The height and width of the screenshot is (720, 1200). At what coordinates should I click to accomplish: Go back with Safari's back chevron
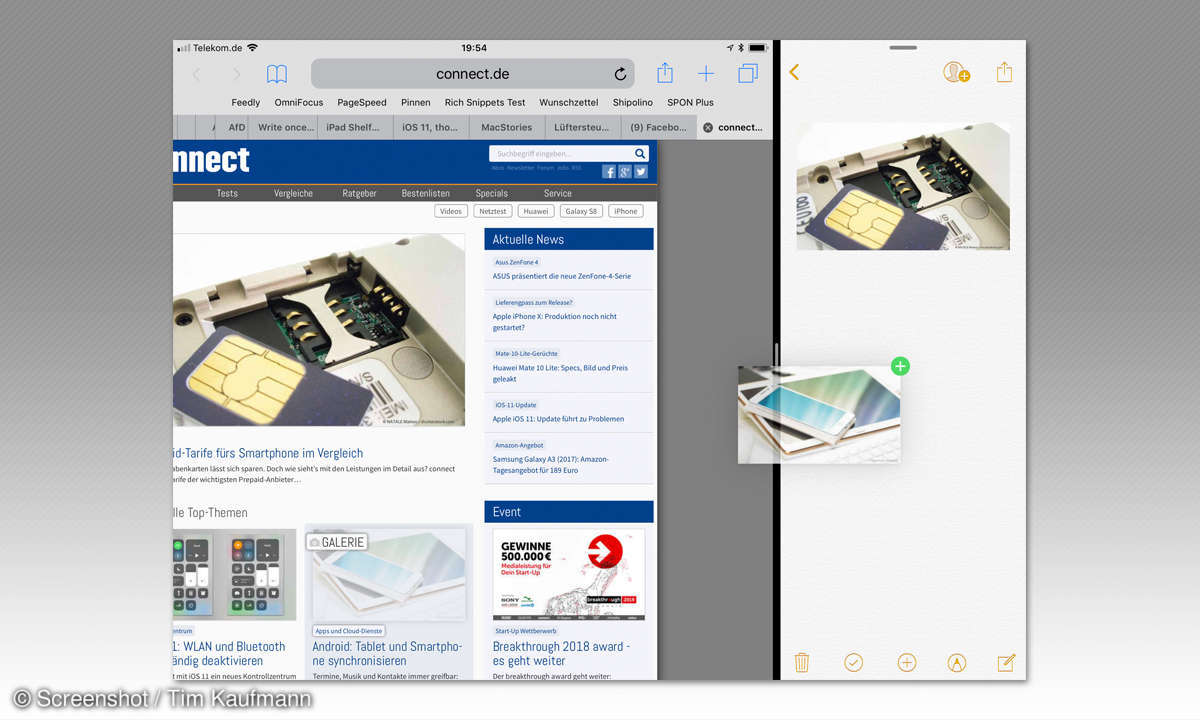coord(197,74)
